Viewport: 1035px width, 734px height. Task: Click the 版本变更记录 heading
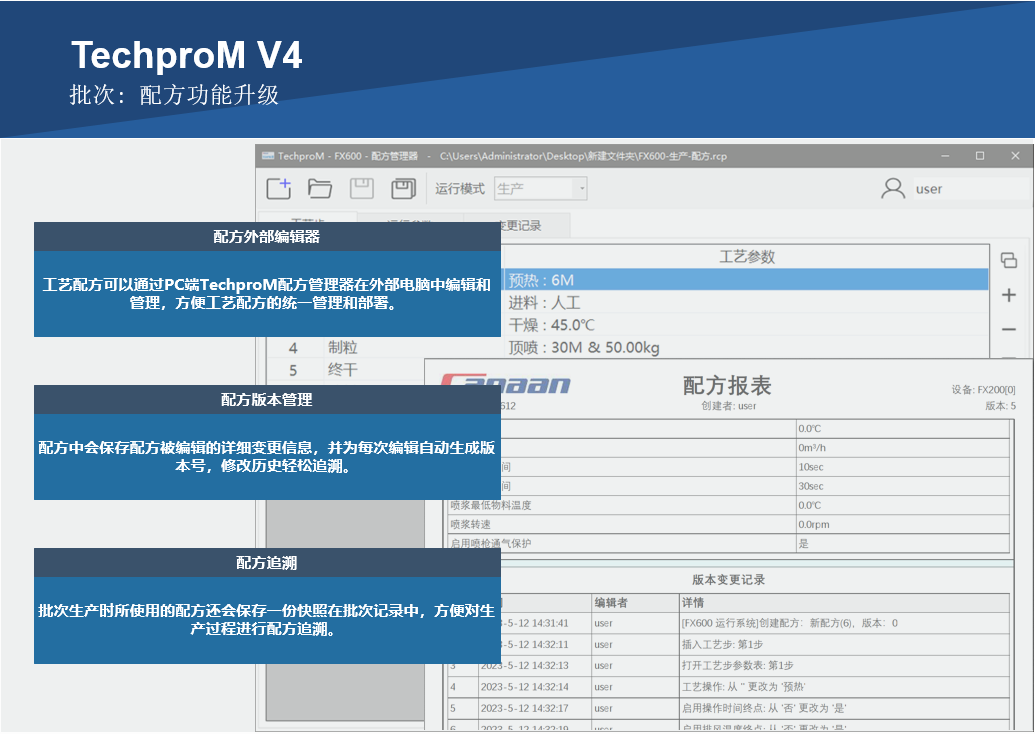728,580
